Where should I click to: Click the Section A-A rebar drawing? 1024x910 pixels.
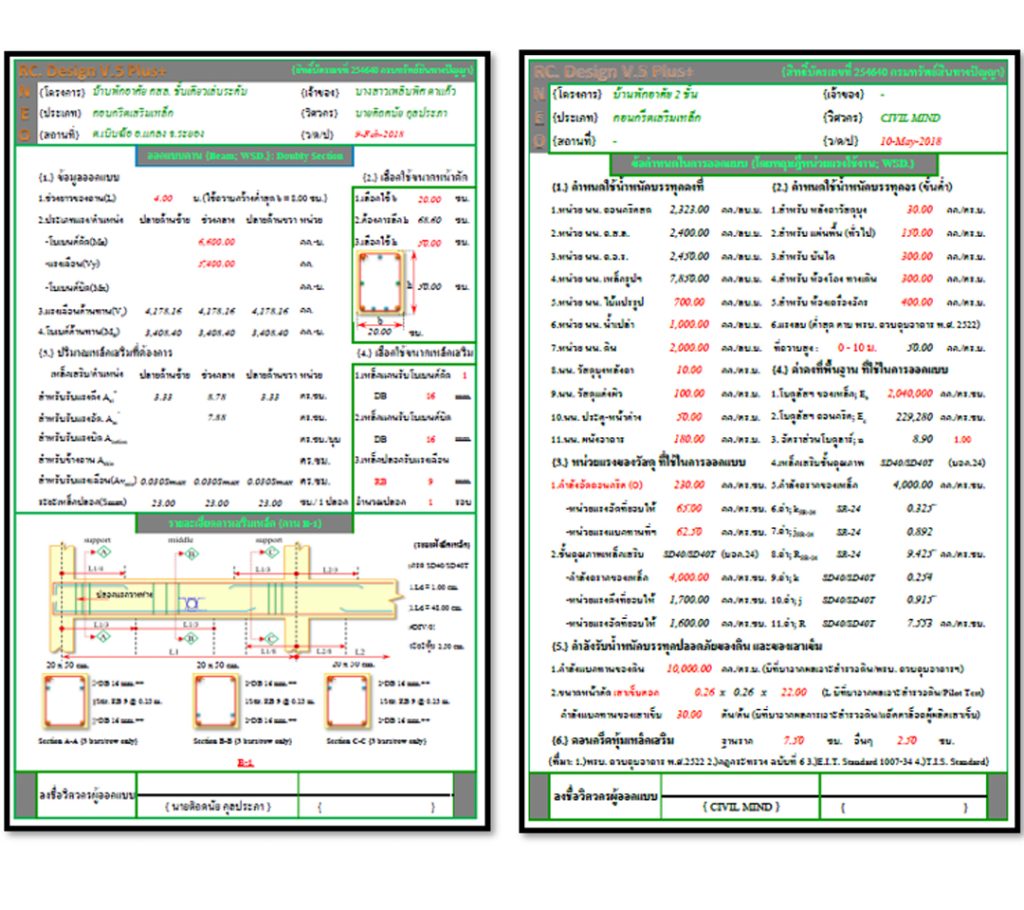65,702
